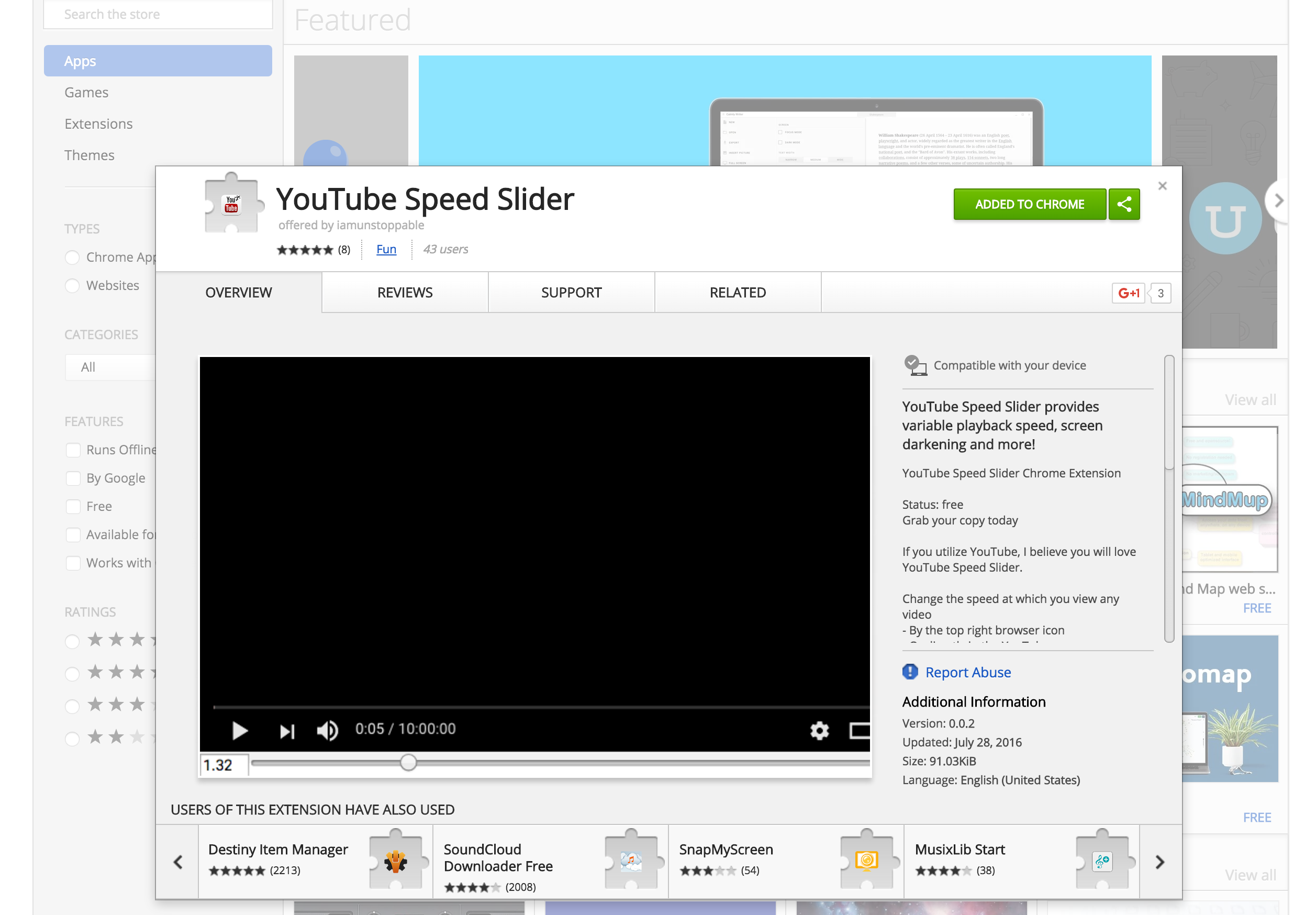1316x915 pixels.
Task: Adjust the 1.32 playback speed slider
Action: click(x=409, y=763)
